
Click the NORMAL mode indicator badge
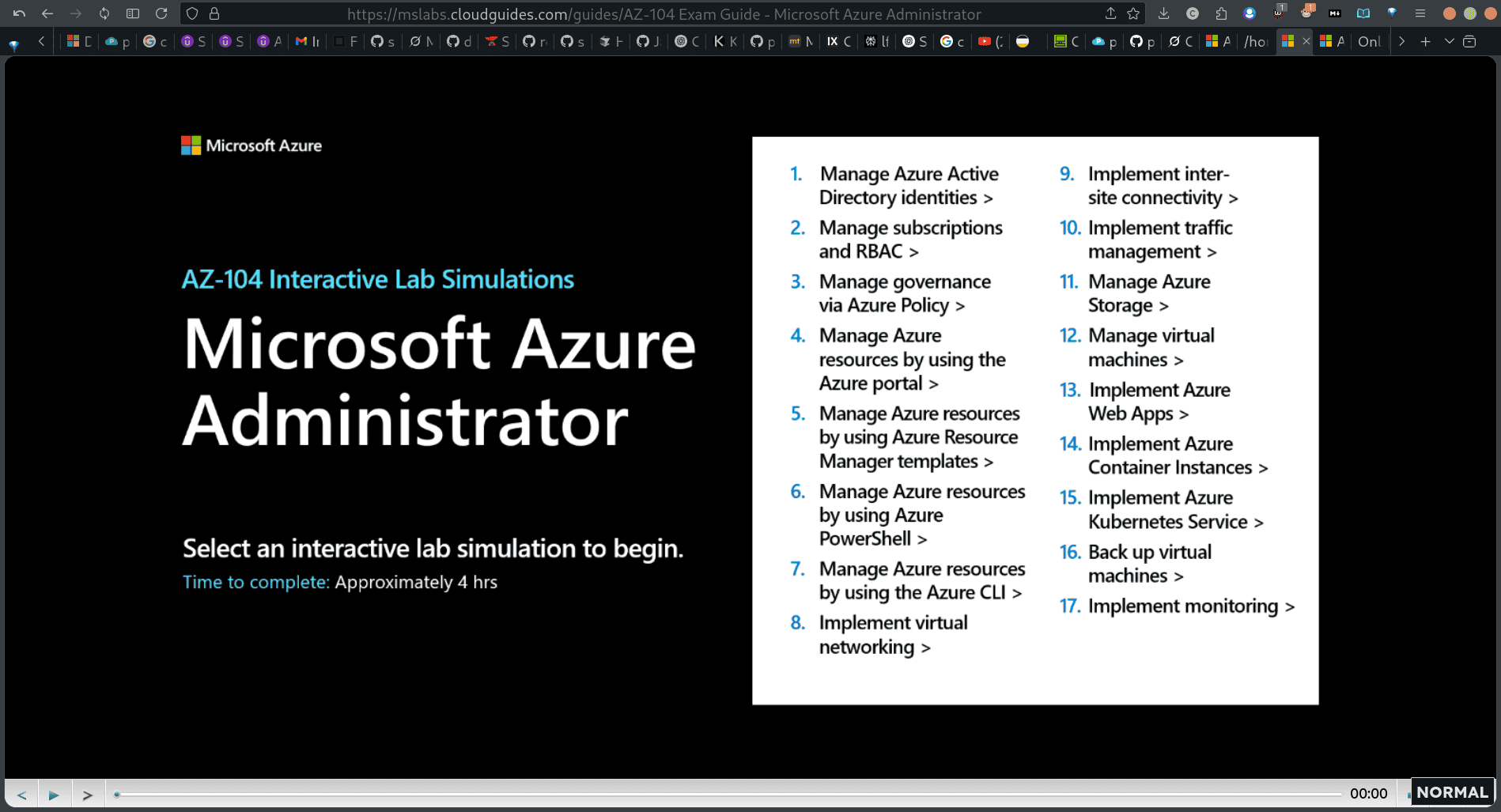tap(1452, 792)
